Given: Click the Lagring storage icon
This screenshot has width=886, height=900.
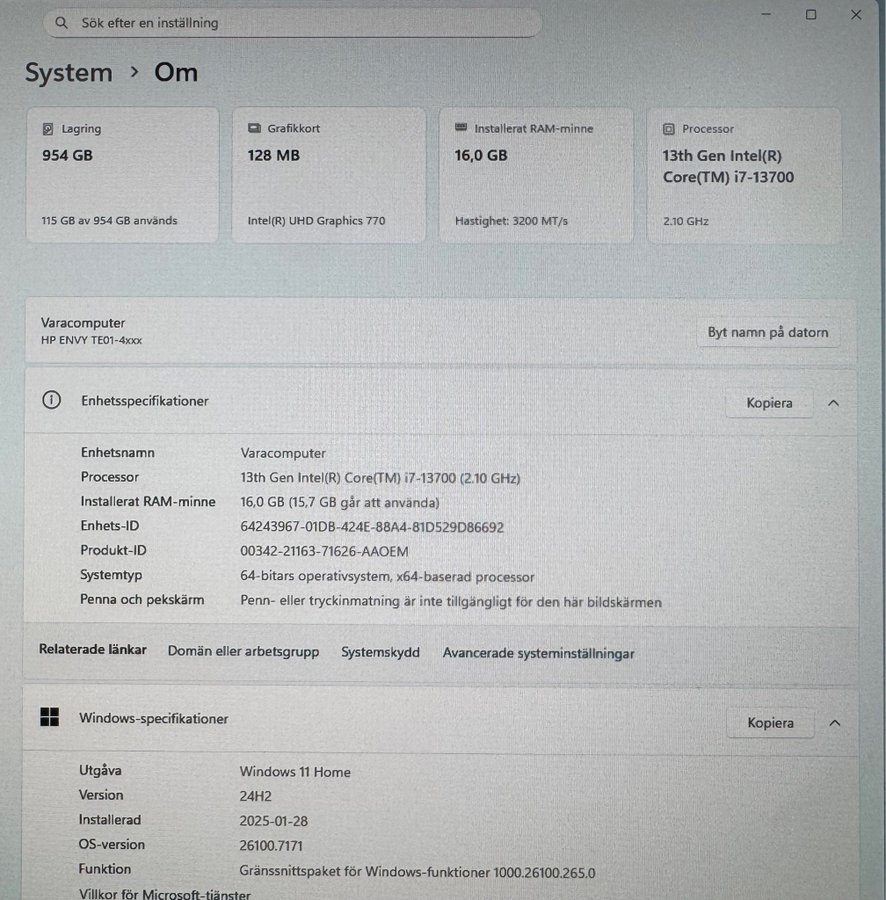Looking at the screenshot, I should (48, 129).
